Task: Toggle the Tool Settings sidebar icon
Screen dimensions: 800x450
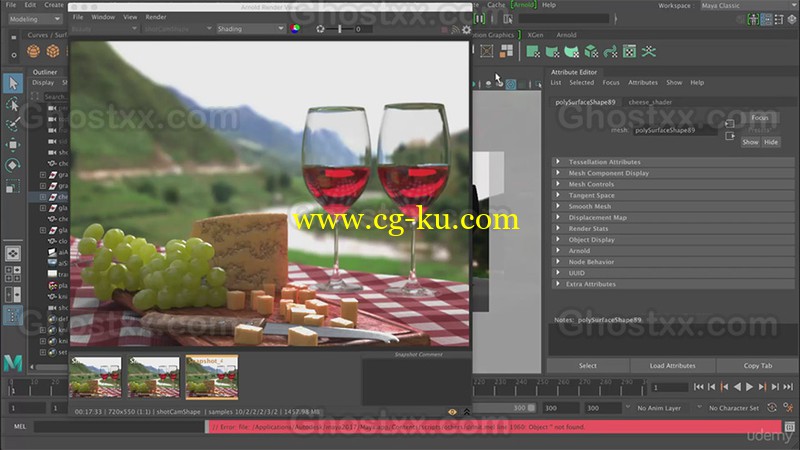Action: click(x=779, y=19)
